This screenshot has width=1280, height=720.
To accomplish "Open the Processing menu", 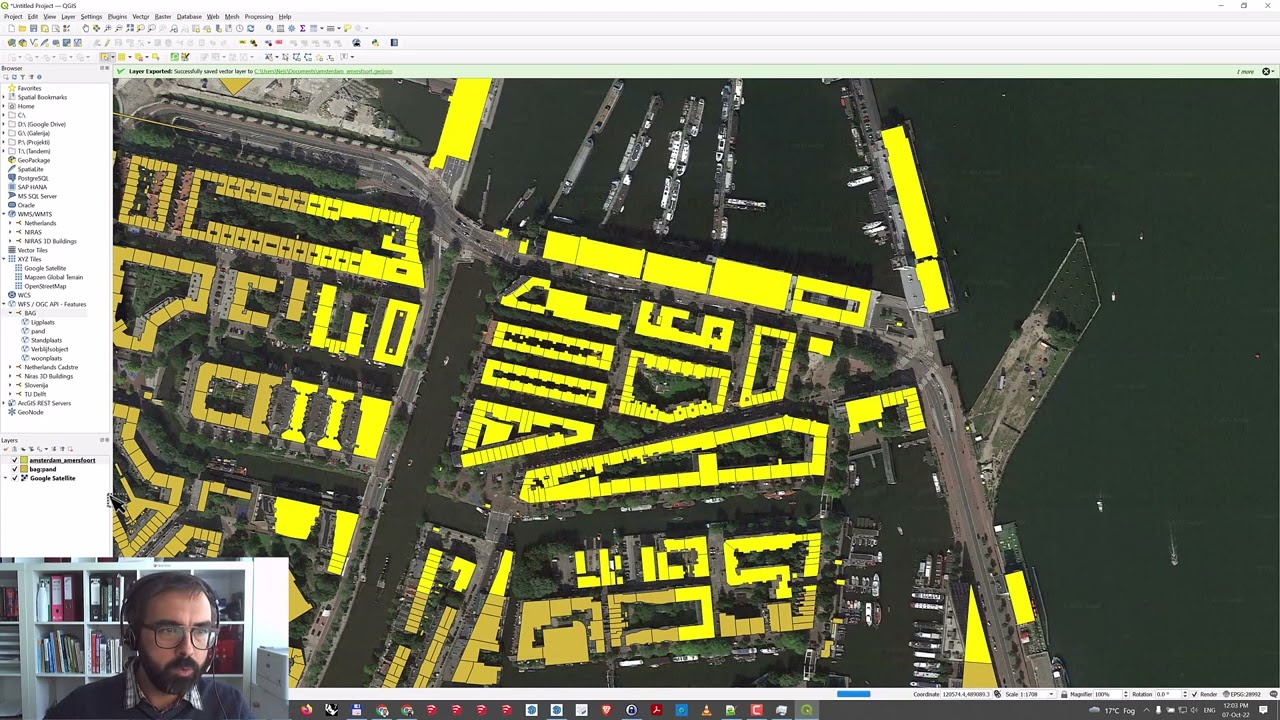I will 259,16.
